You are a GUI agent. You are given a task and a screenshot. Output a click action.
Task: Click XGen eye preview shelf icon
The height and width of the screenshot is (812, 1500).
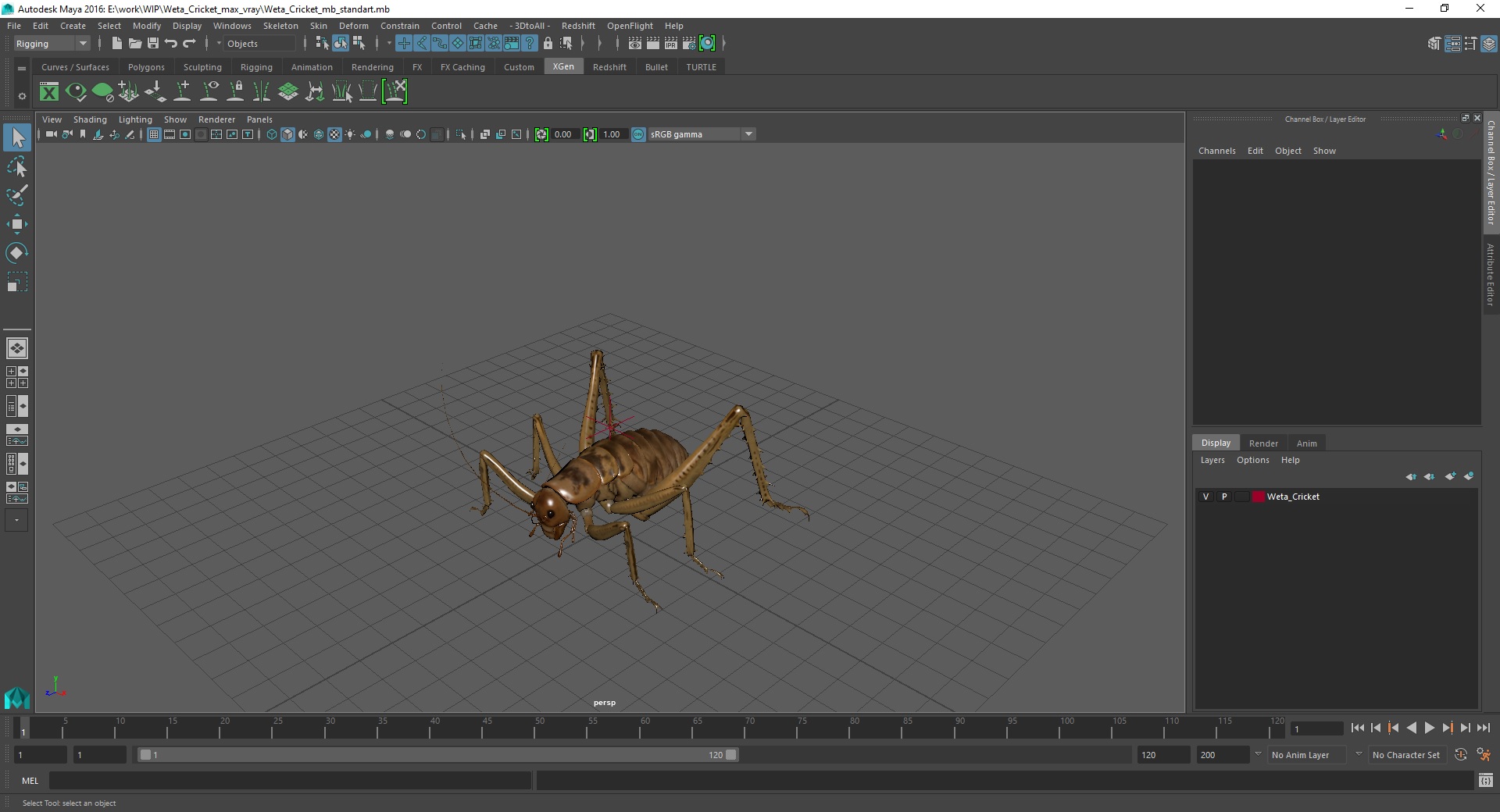click(x=76, y=92)
